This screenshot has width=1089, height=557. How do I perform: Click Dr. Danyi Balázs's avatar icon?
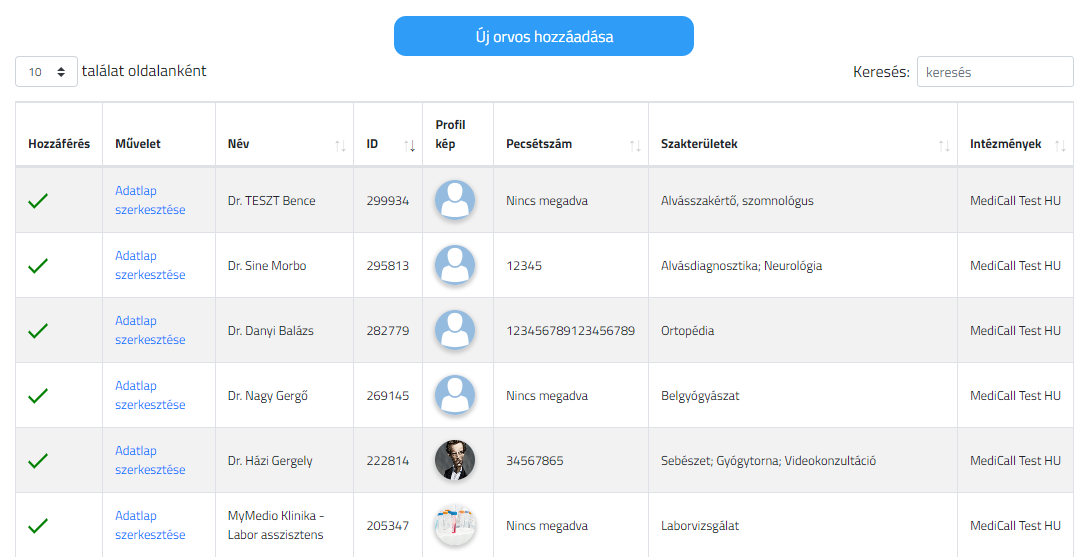(455, 330)
